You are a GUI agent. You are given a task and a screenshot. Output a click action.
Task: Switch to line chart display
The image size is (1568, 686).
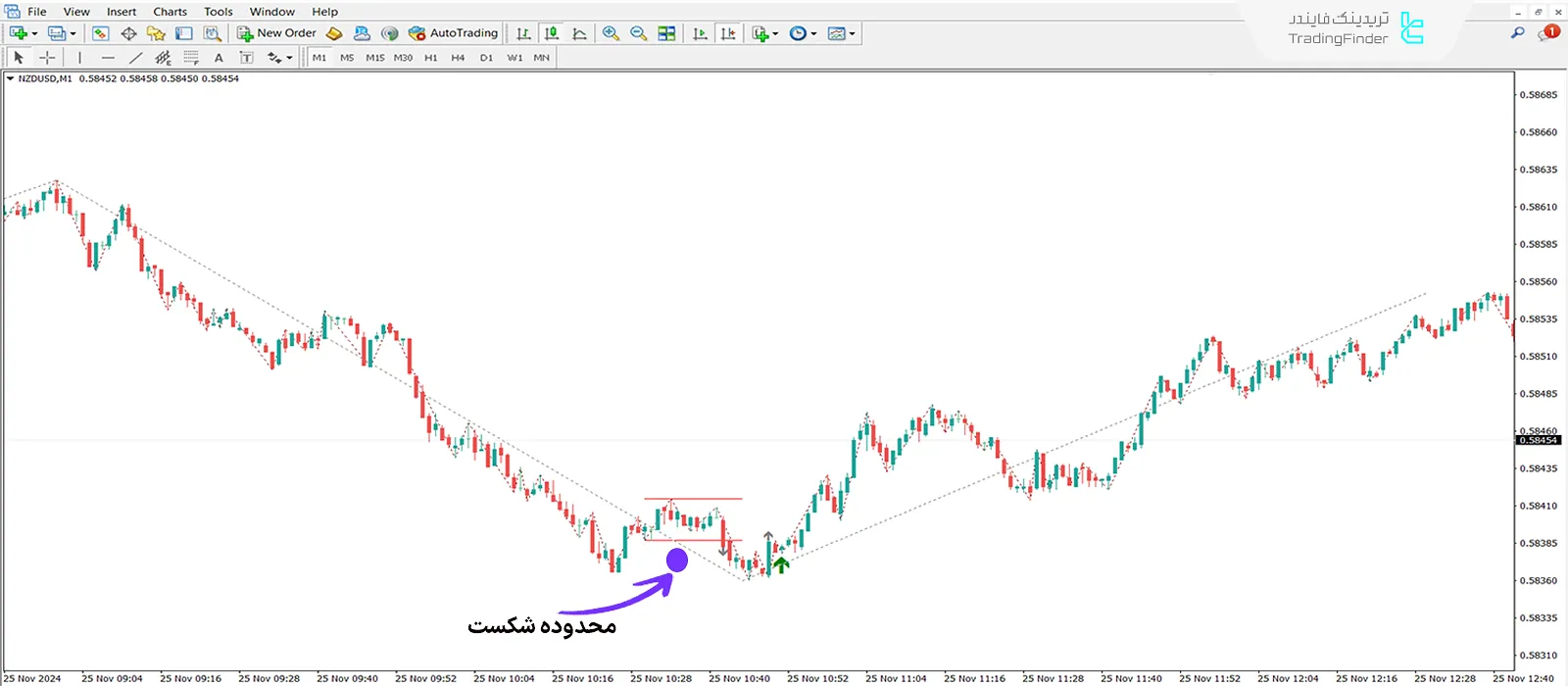coord(579,33)
